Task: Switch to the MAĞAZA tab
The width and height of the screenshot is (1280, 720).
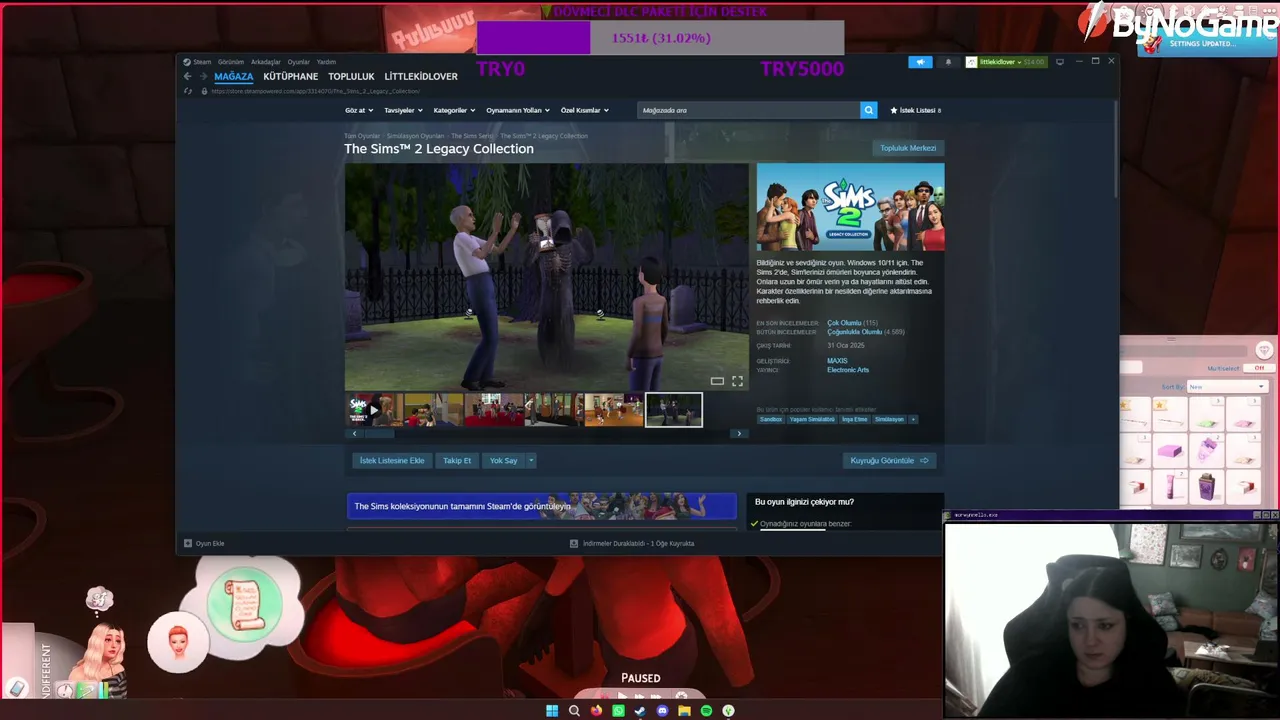Action: [233, 76]
